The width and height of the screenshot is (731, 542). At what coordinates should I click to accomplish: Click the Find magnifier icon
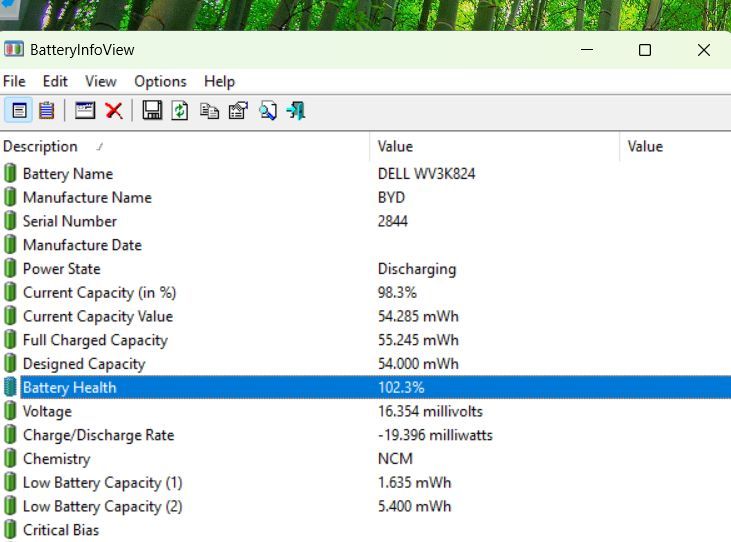(x=267, y=111)
